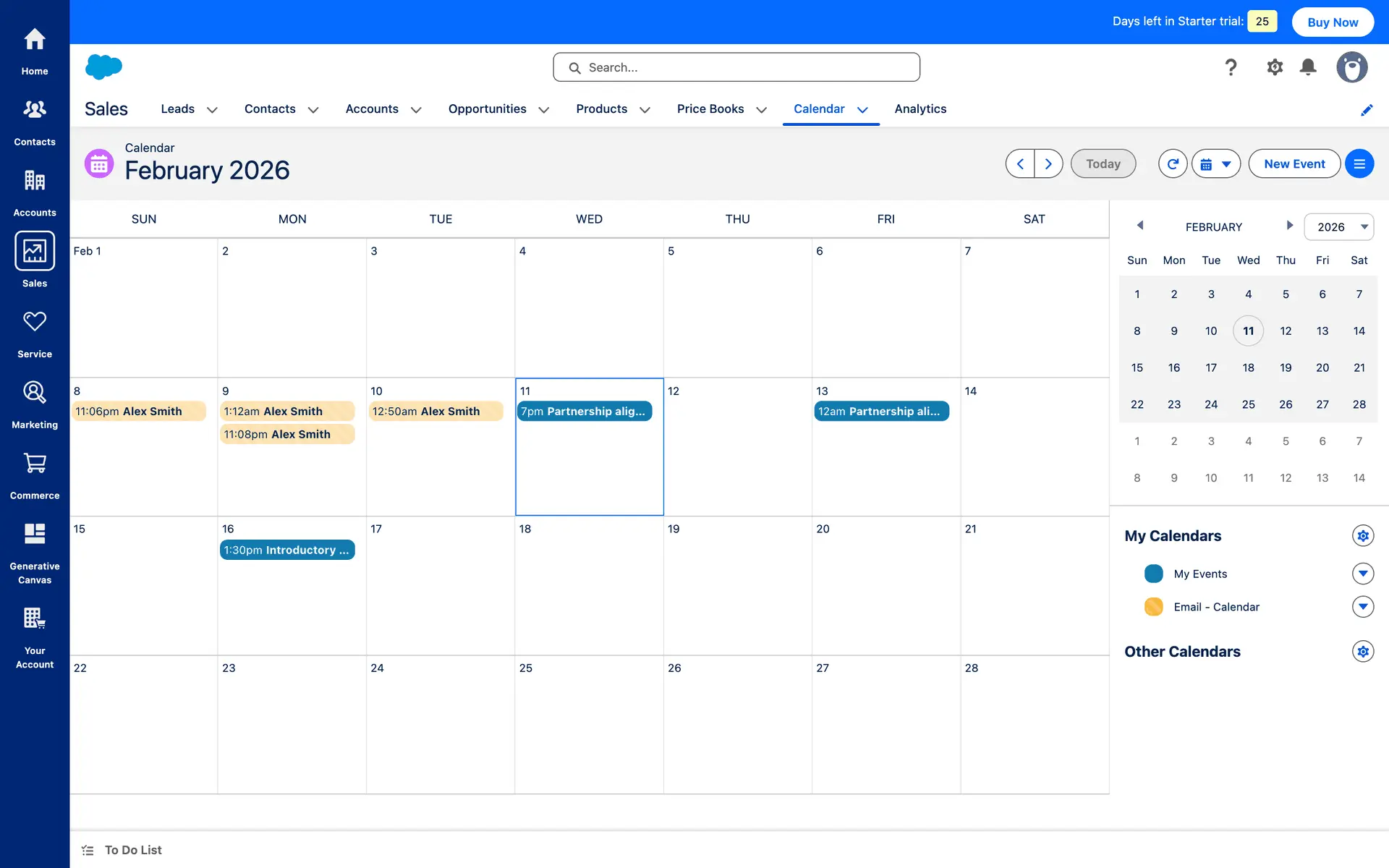1389x868 pixels.
Task: Refresh the calendar view
Action: coord(1172,164)
